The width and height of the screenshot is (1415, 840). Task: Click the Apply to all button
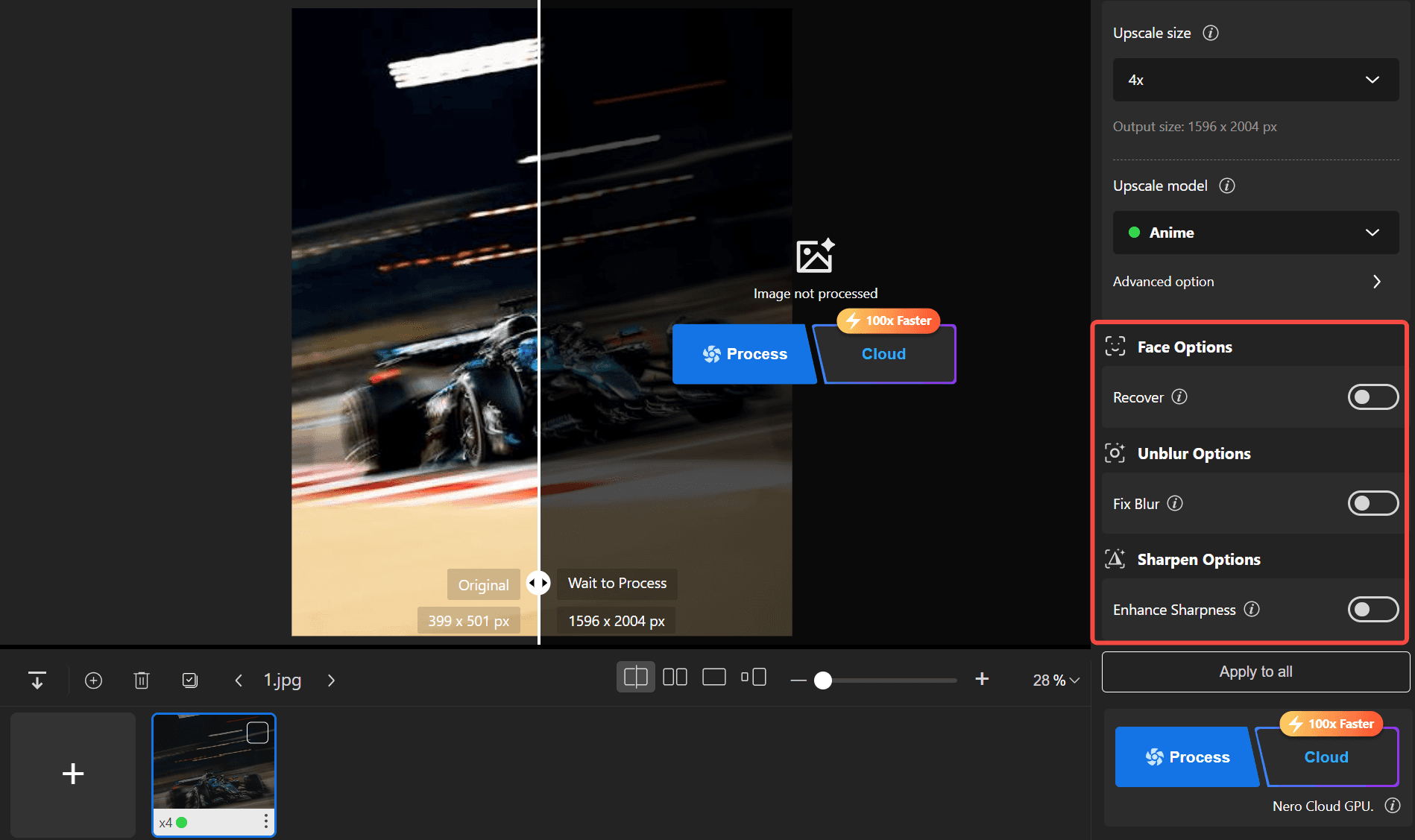click(x=1255, y=672)
